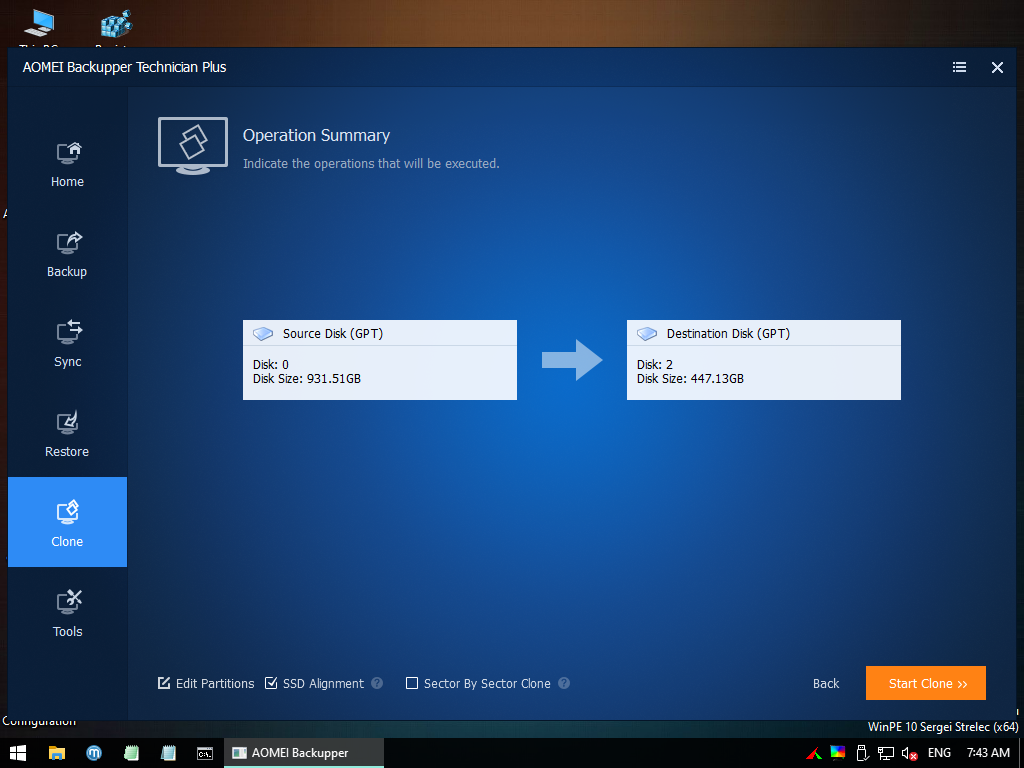Click the source Disk: 0 text
This screenshot has width=1024, height=768.
click(x=270, y=364)
